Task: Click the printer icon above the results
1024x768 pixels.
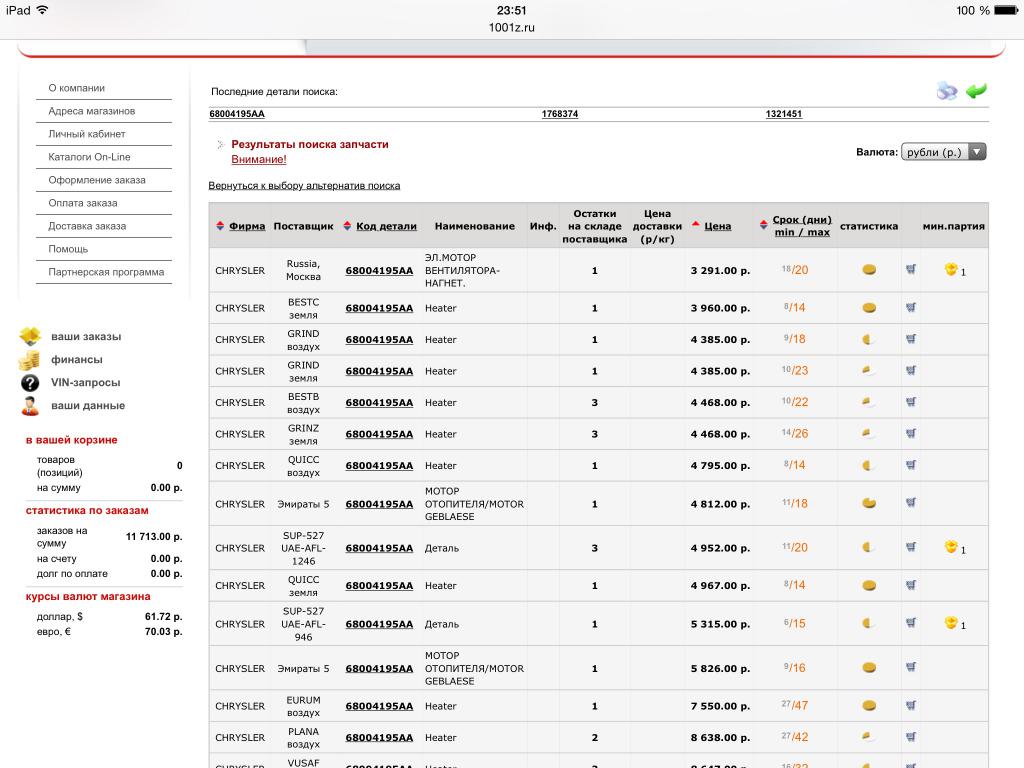Action: point(946,91)
